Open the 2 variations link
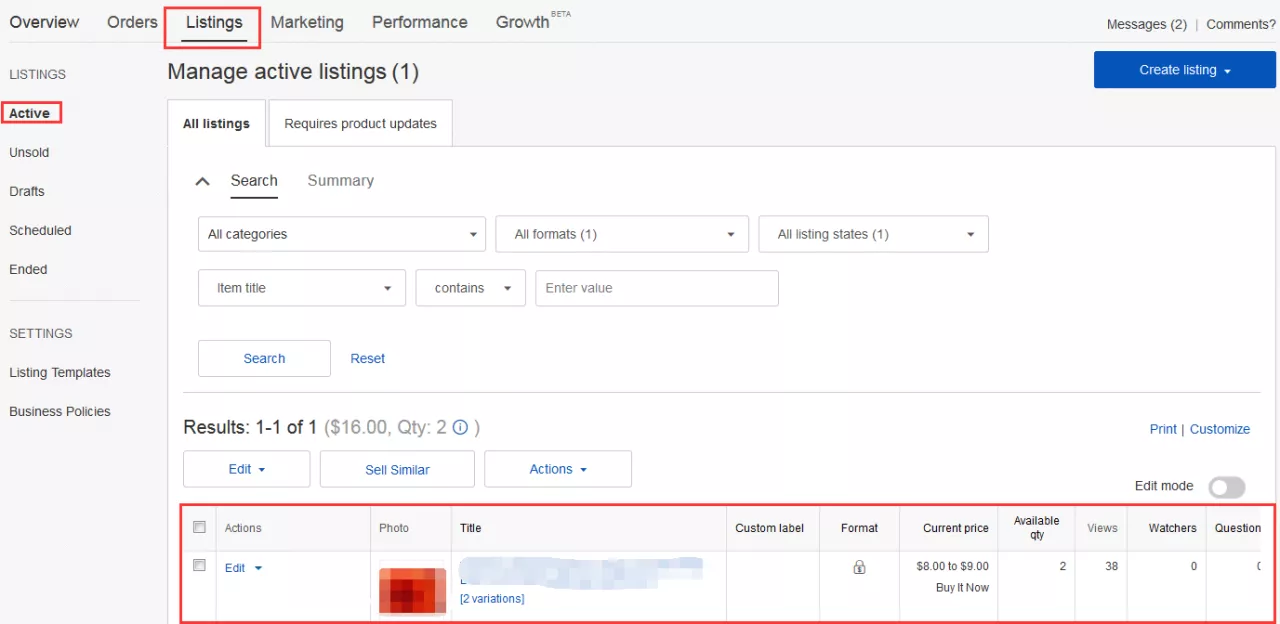 [492, 599]
